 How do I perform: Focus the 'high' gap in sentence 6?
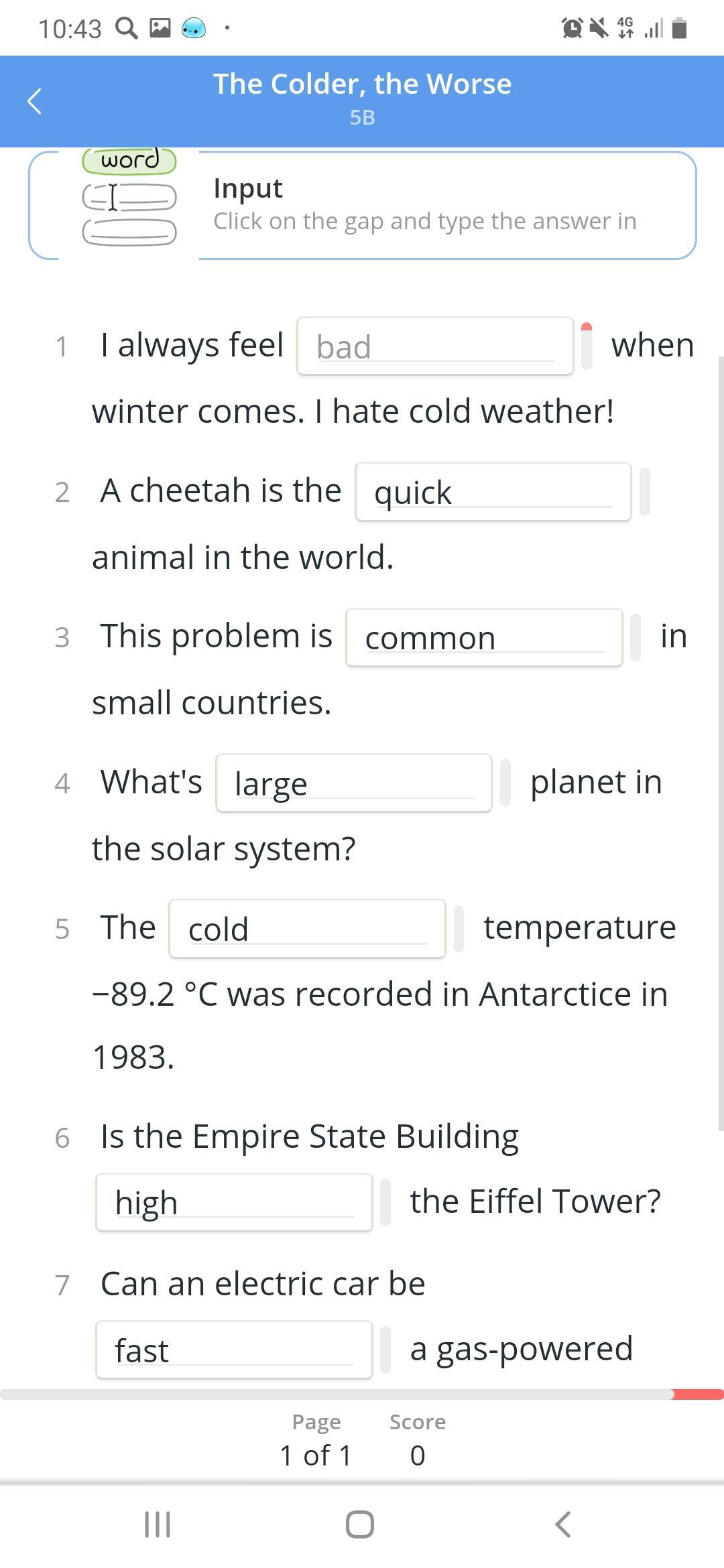click(234, 1202)
